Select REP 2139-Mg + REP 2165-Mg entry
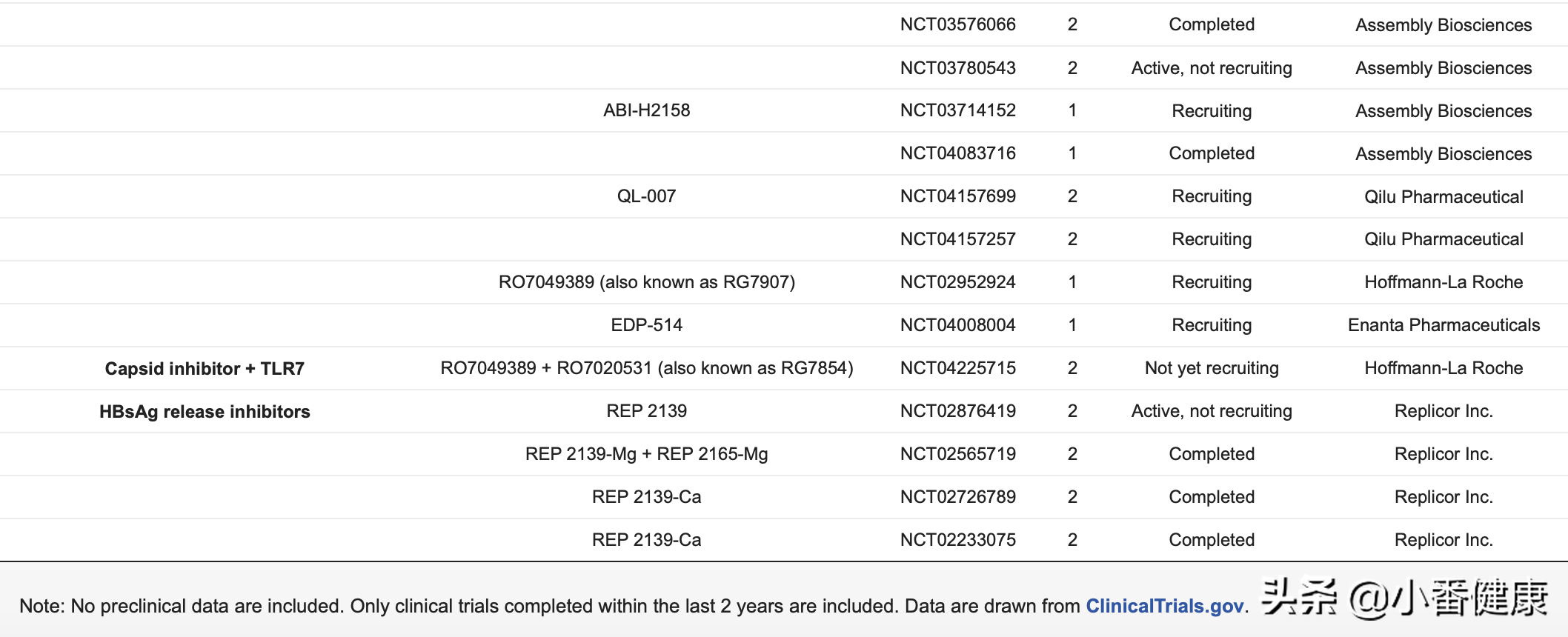This screenshot has width=1568, height=637. tap(646, 454)
